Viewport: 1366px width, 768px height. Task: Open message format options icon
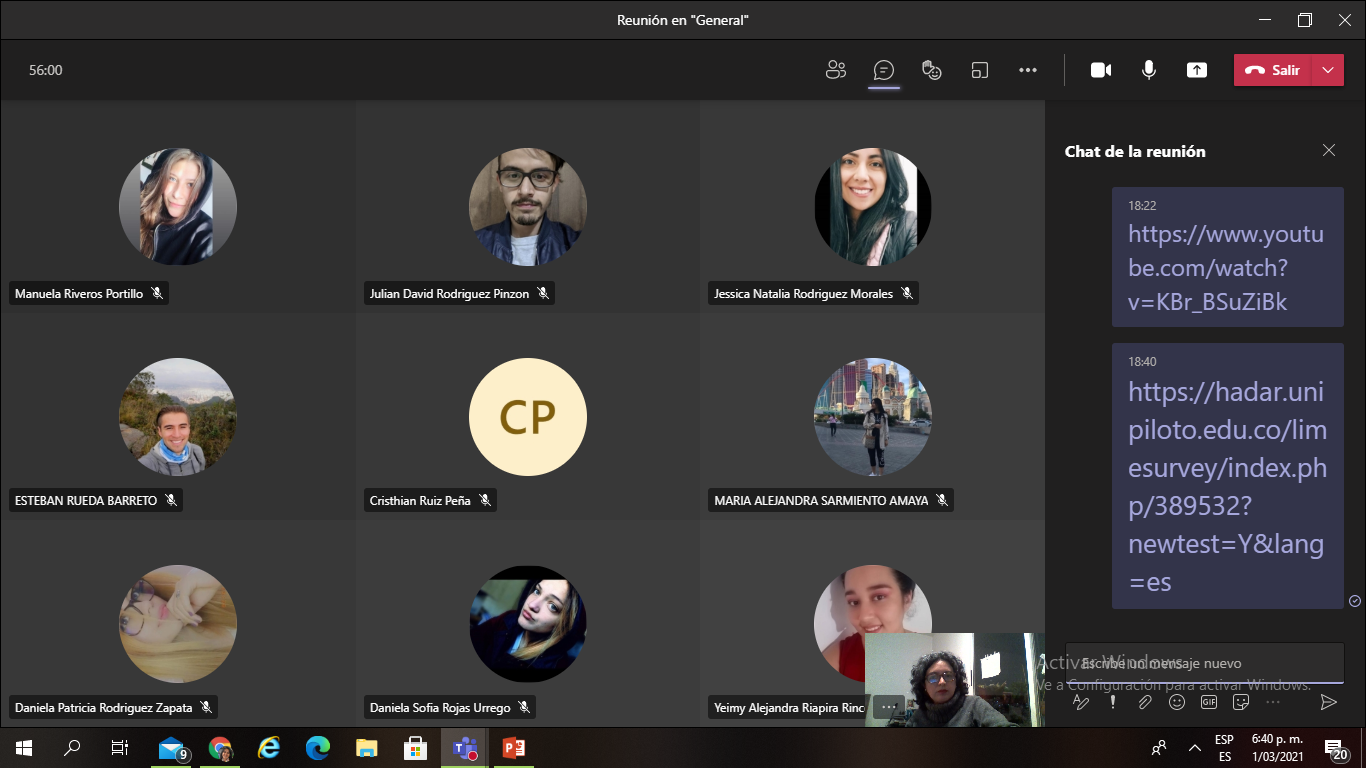coord(1080,702)
